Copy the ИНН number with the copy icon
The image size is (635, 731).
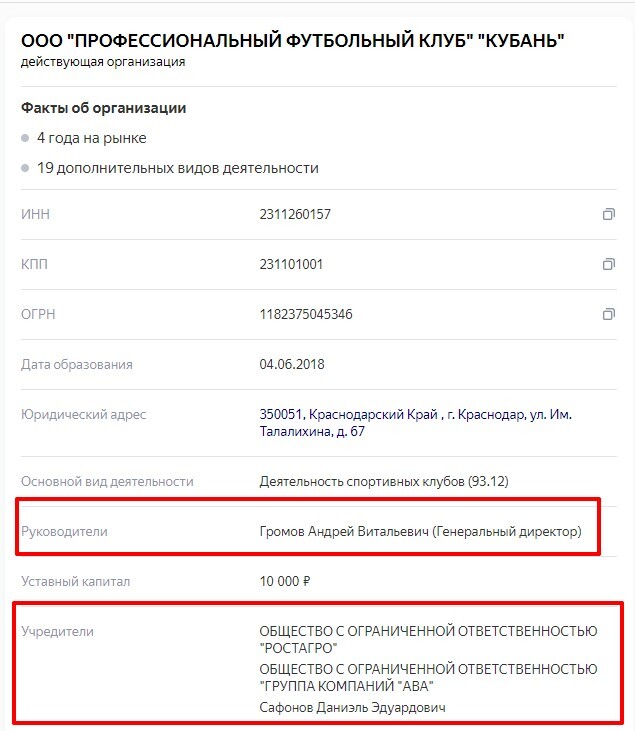tap(609, 214)
